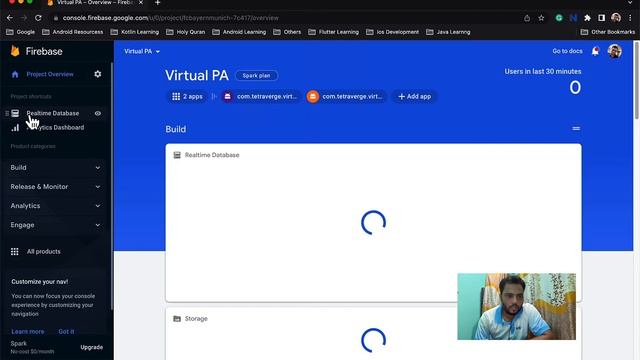Open the 2 apps chip
640x360 pixels.
pyautogui.click(x=187, y=96)
